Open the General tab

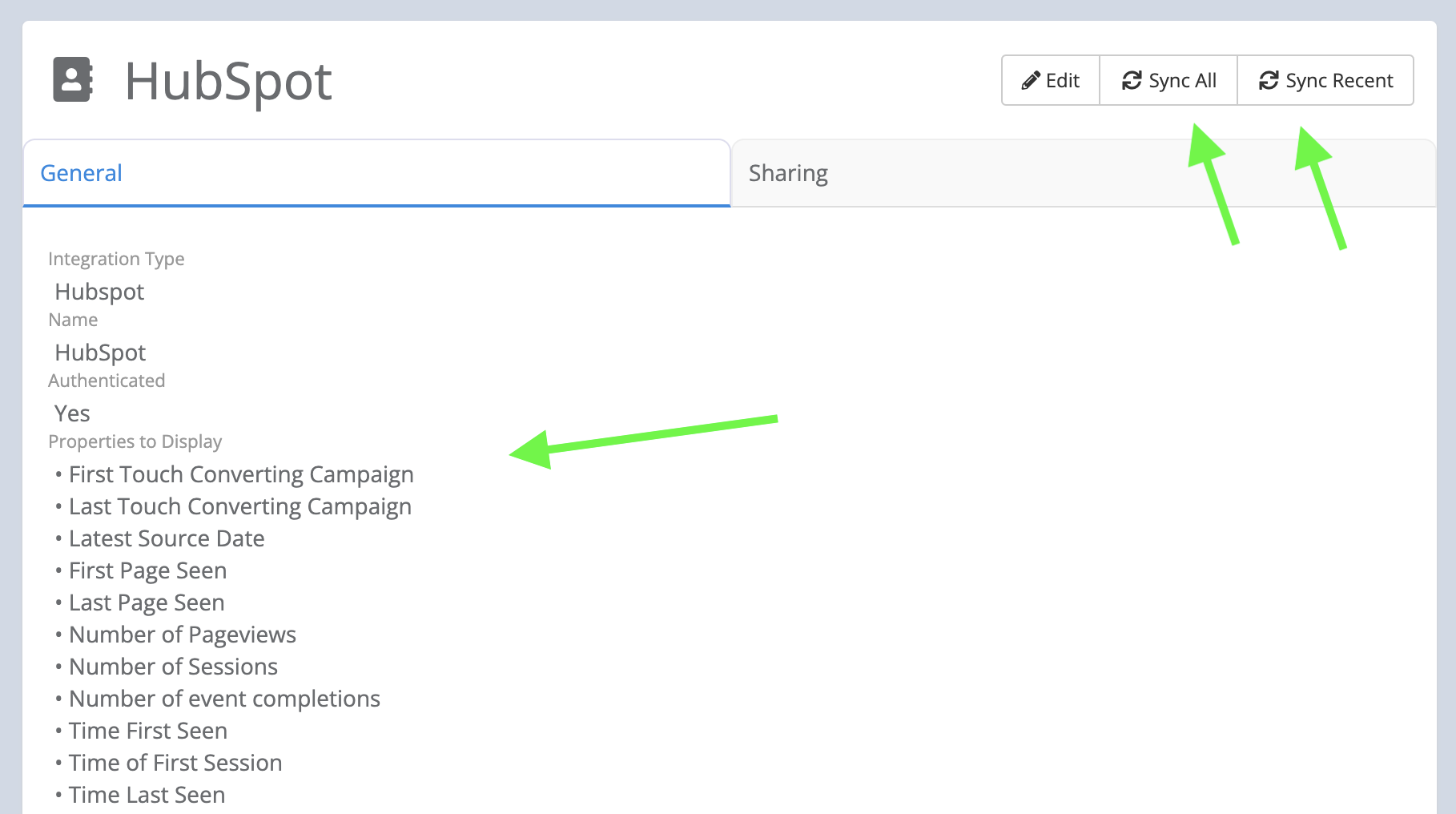81,173
